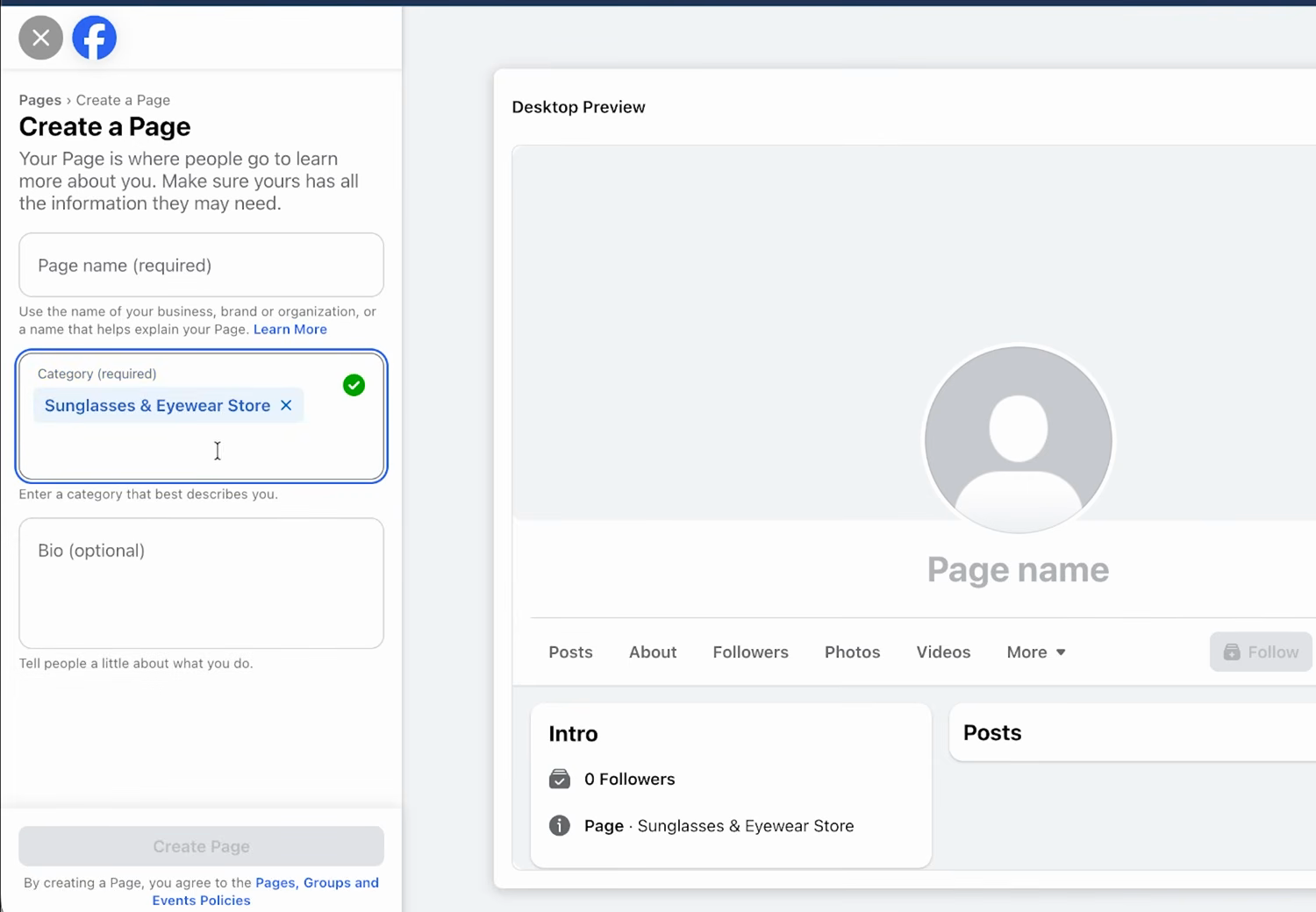
Task: Open Facebook home via the logo icon
Action: pos(94,38)
